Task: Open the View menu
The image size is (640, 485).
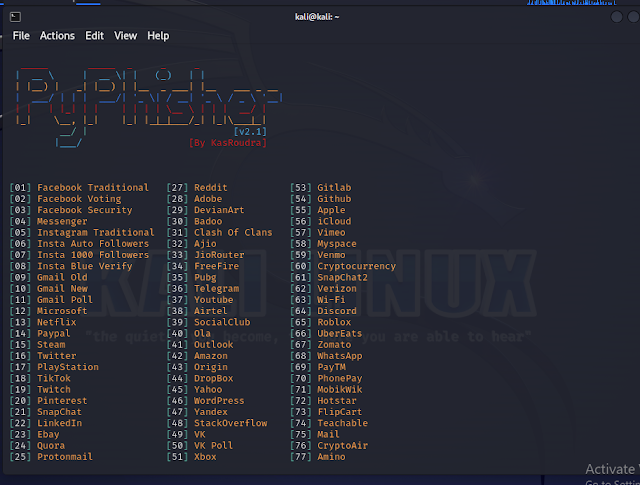Action: pos(125,36)
